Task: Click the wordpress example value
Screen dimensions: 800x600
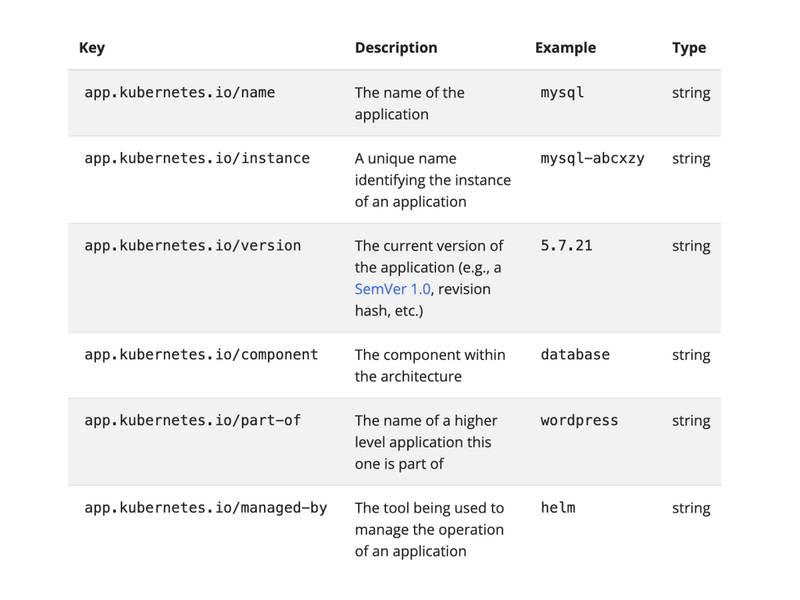Action: (x=579, y=420)
